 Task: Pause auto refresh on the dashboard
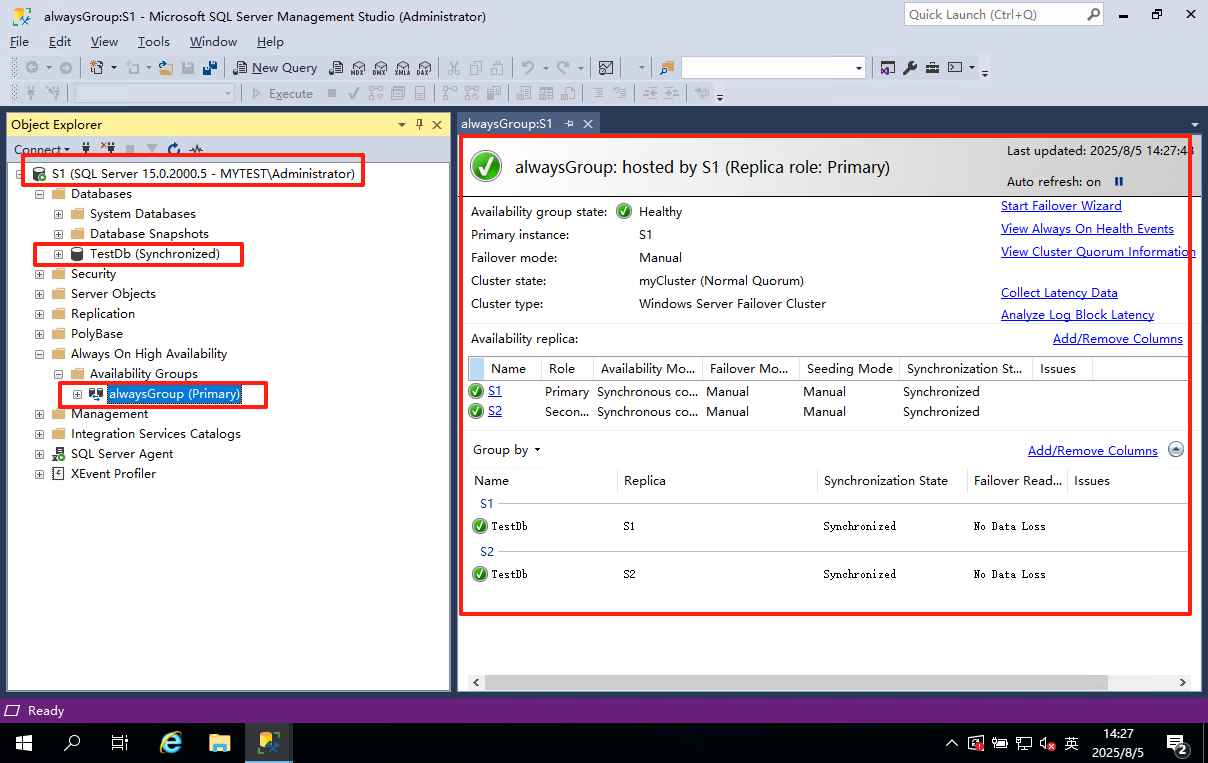click(x=1119, y=182)
